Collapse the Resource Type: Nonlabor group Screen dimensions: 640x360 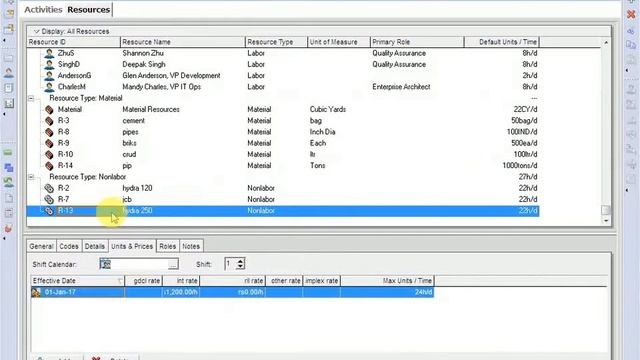point(31,177)
